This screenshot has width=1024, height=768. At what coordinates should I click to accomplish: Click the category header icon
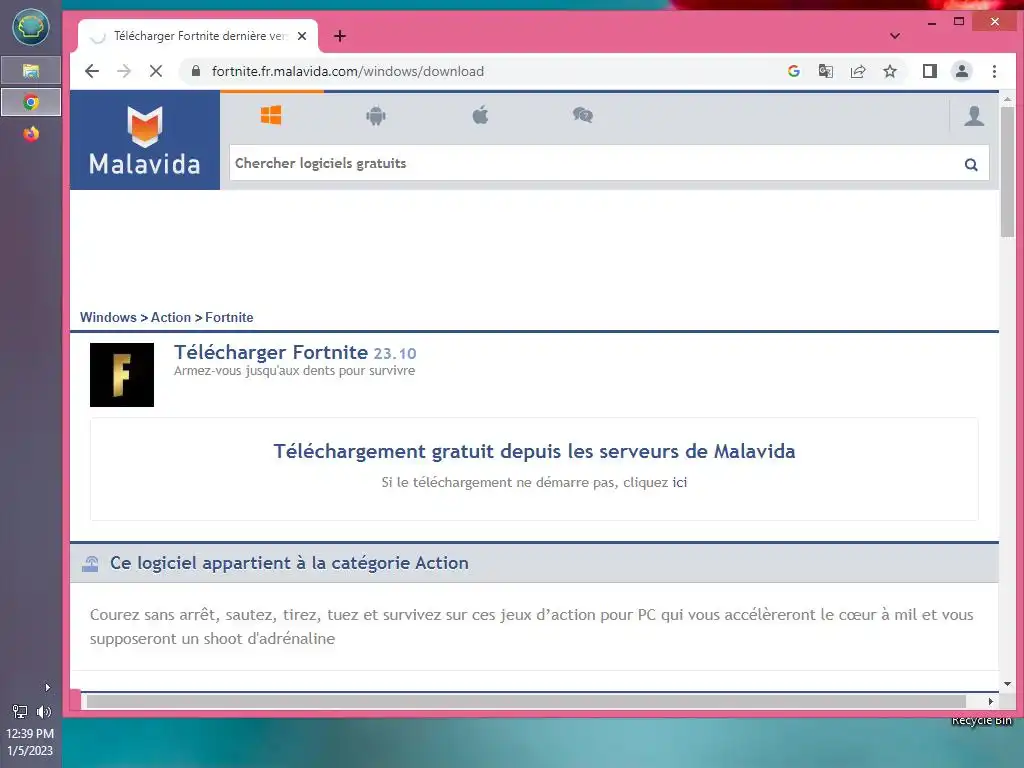tap(90, 564)
